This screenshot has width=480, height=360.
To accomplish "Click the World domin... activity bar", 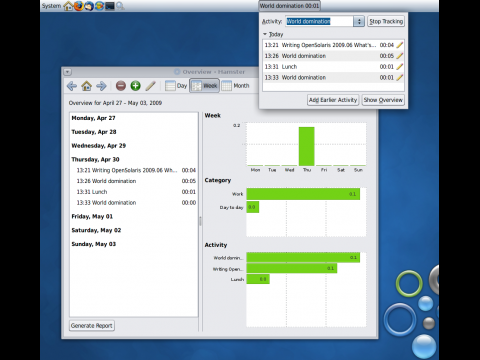I will click(x=303, y=257).
